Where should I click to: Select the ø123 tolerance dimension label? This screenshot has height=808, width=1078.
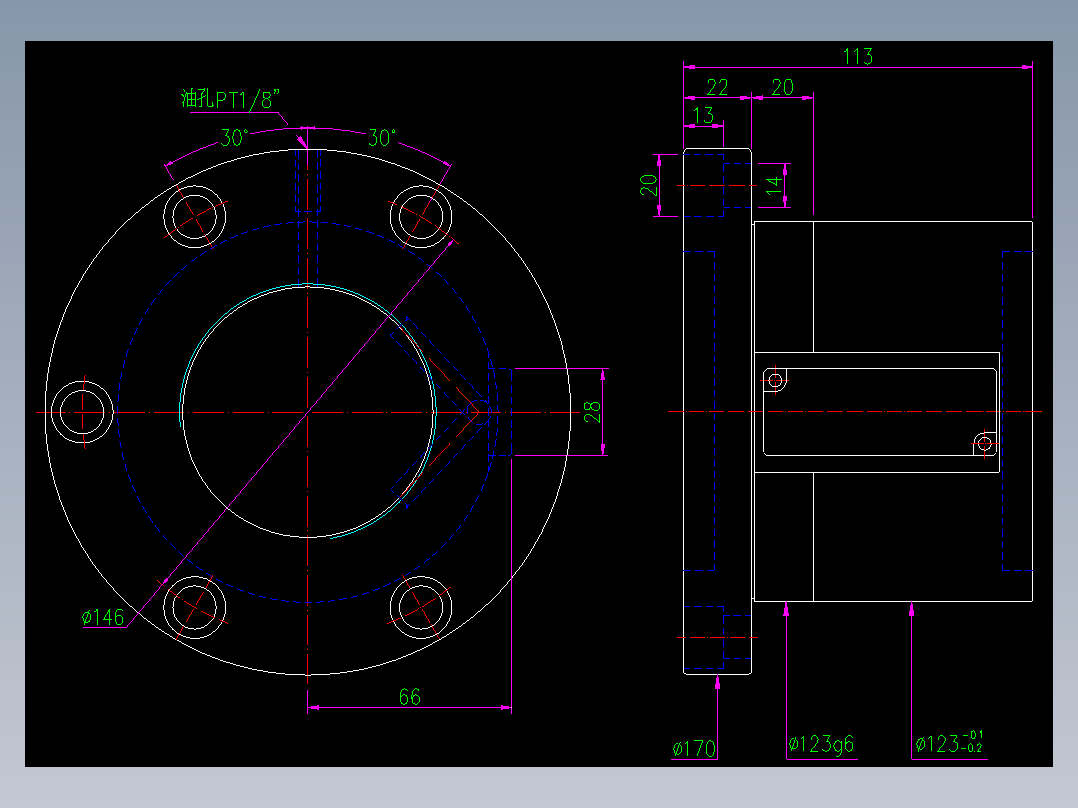[949, 743]
